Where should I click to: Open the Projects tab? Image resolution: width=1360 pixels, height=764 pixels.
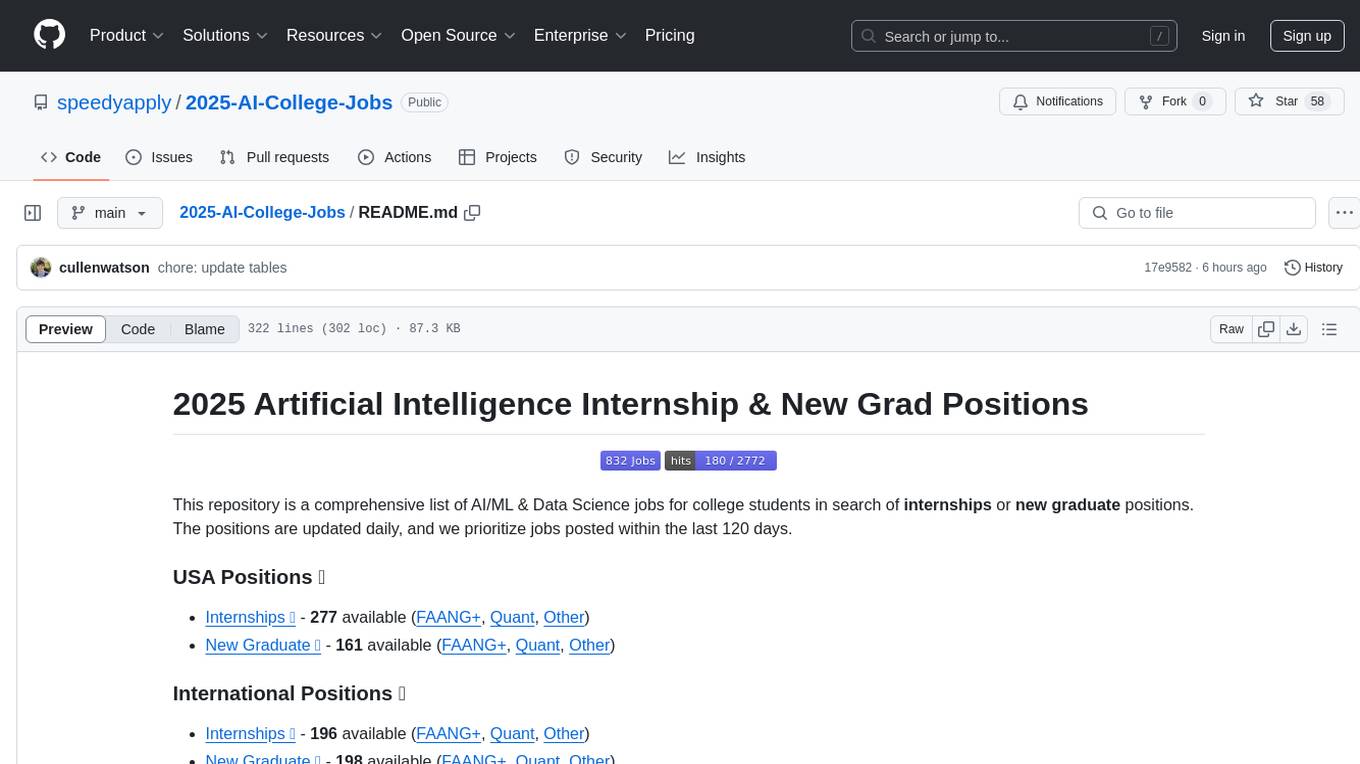[x=498, y=157]
